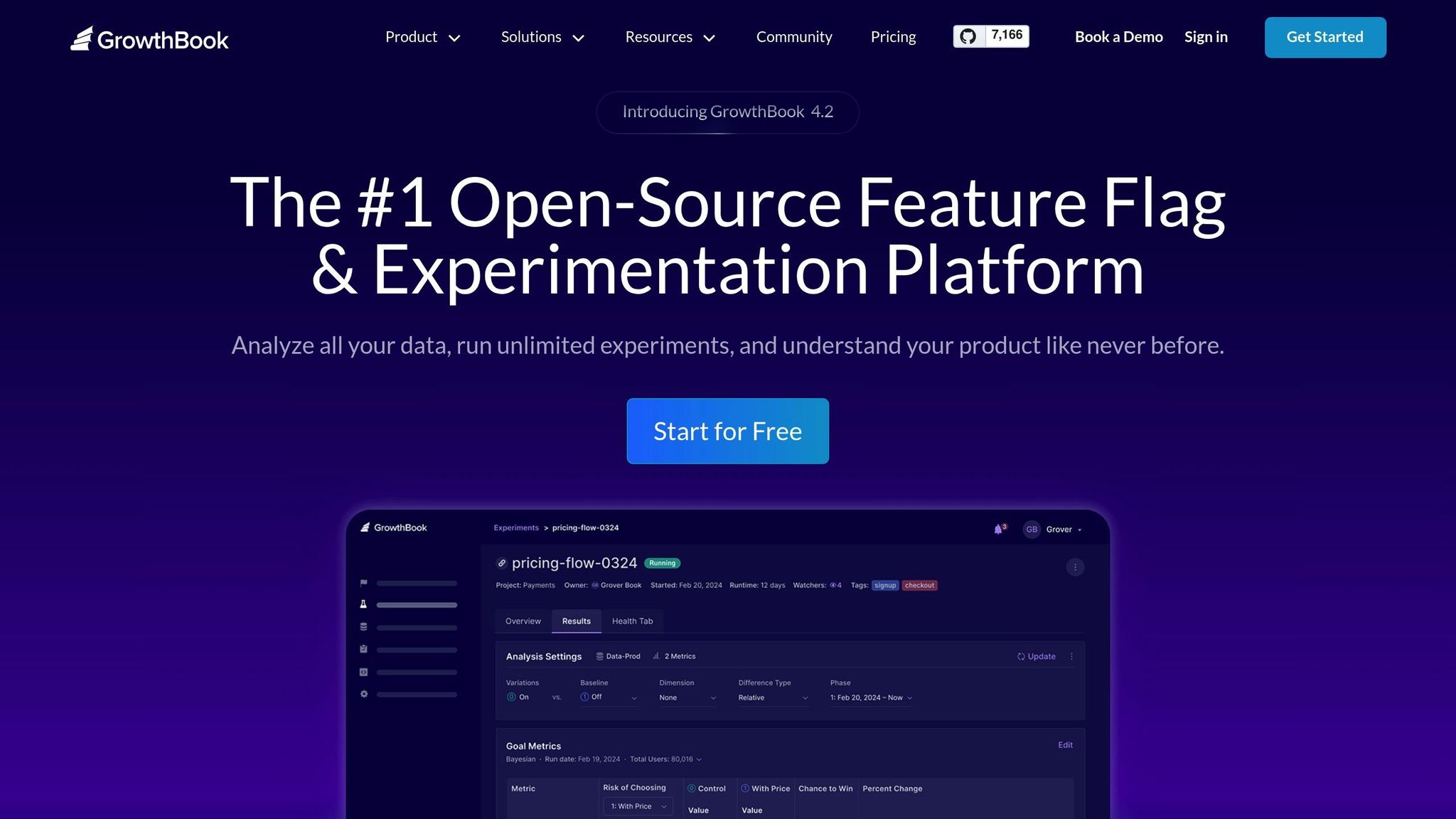Screen dimensions: 1456x819
Task: Click the Start for Free button
Action: 727,431
